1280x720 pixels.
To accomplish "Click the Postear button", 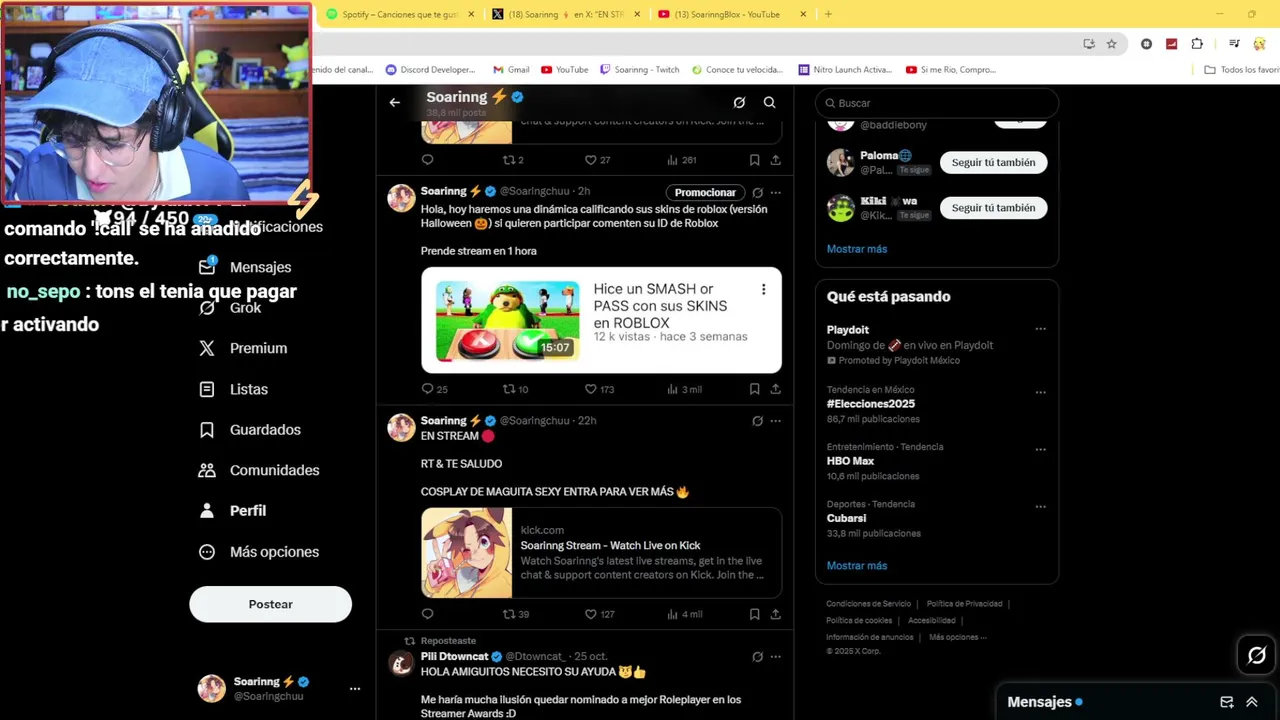I will 270,604.
